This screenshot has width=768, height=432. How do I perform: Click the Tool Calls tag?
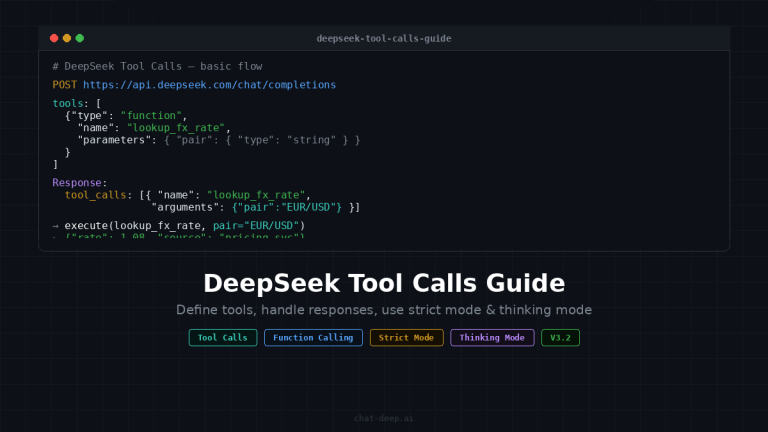pyautogui.click(x=223, y=337)
